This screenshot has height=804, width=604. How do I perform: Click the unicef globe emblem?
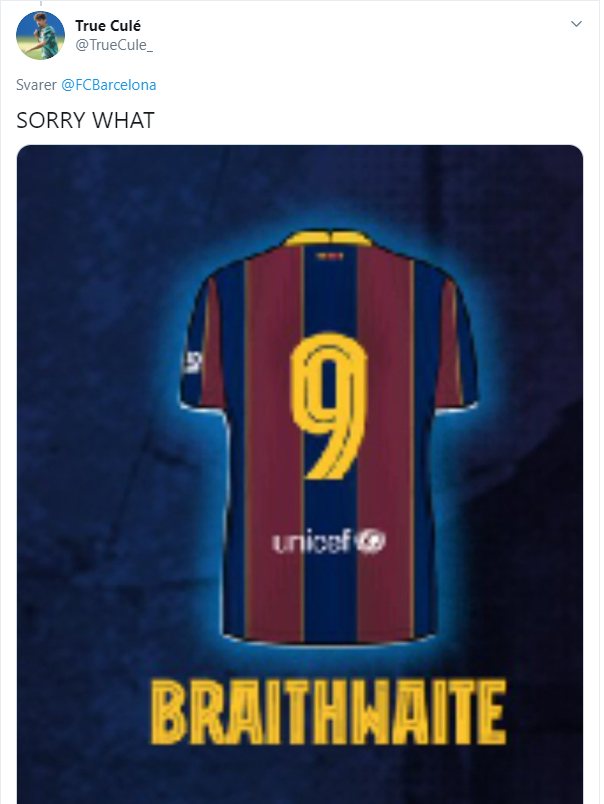tap(371, 541)
